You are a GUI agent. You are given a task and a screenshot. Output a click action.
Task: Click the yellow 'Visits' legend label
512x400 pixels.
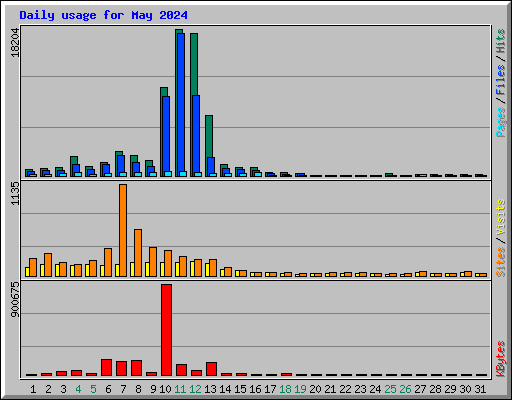coord(500,217)
